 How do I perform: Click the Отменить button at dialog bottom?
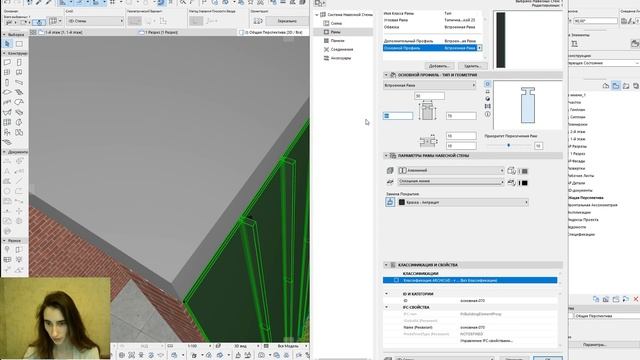[514, 358]
